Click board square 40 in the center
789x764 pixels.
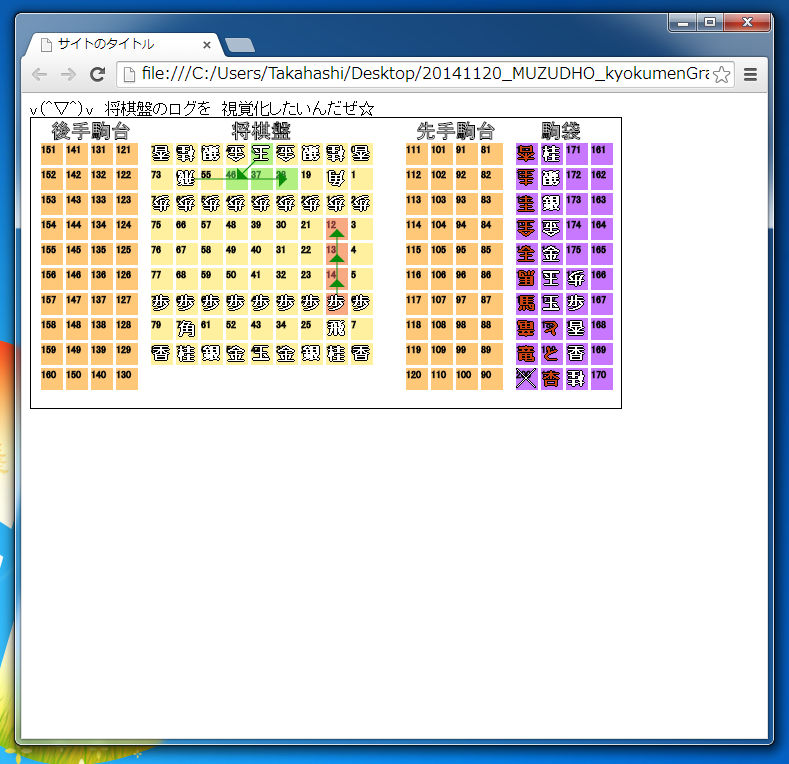(x=261, y=254)
